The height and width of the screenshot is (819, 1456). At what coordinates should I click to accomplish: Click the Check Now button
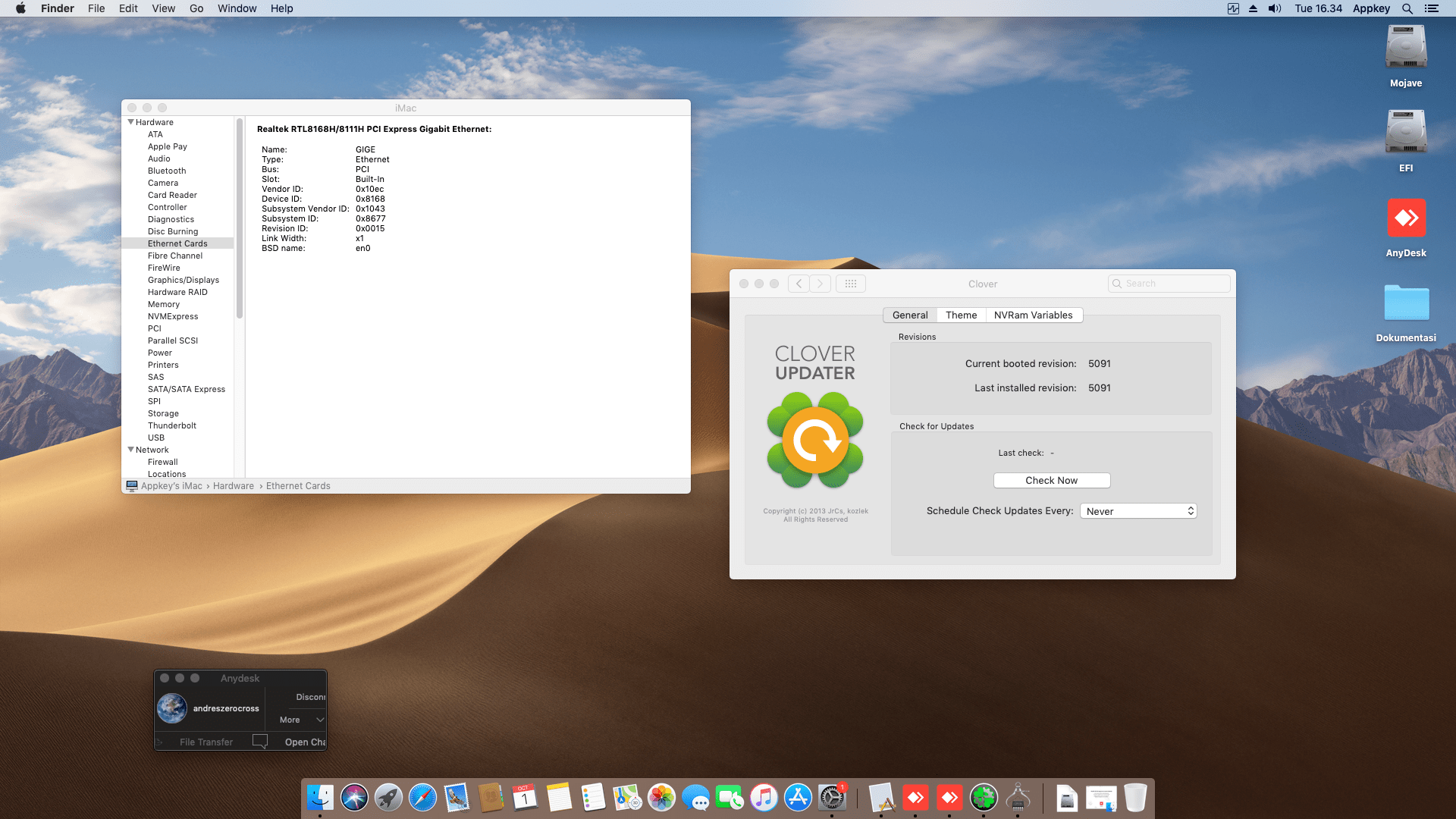(1051, 480)
